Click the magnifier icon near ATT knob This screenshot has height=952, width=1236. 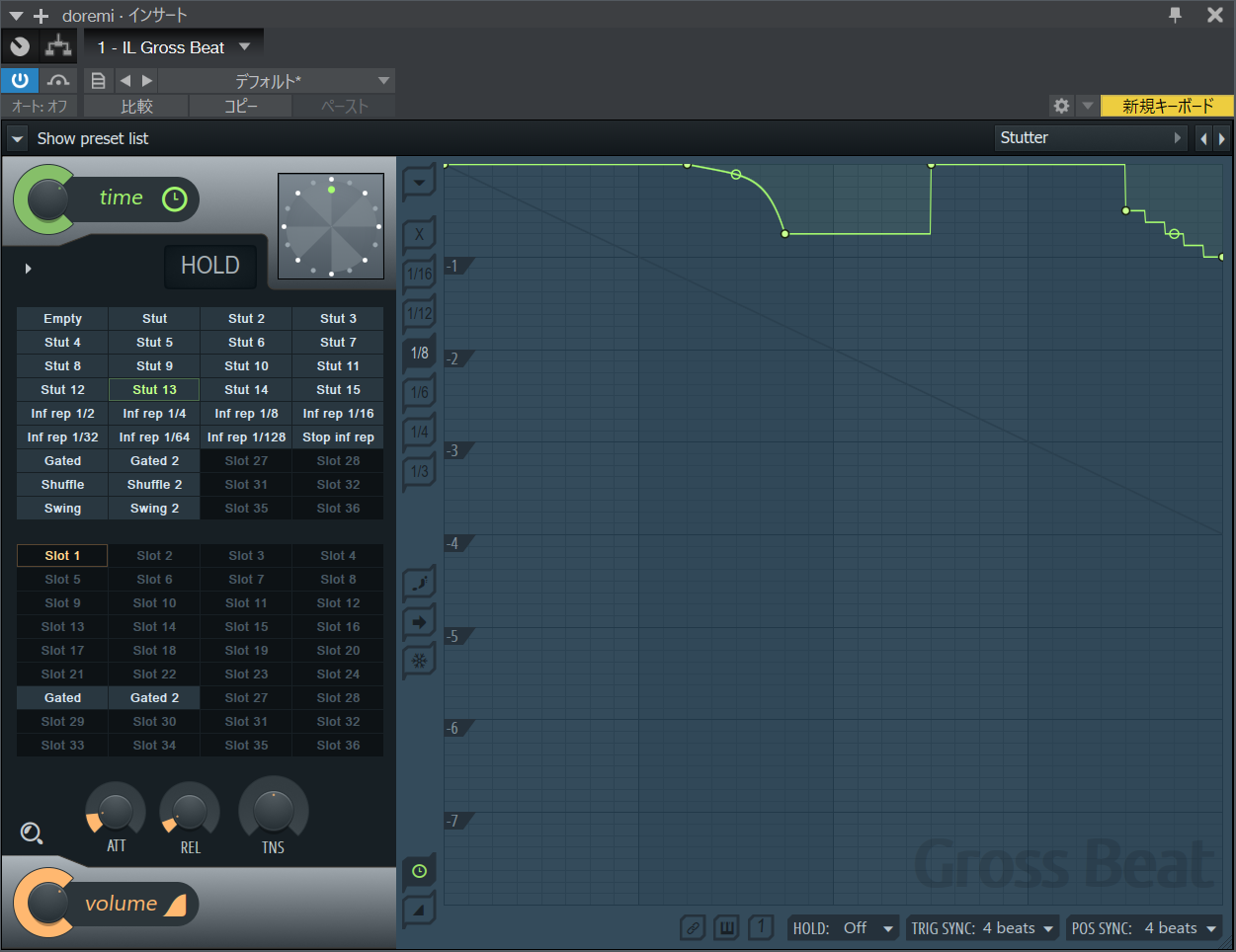pyautogui.click(x=32, y=833)
